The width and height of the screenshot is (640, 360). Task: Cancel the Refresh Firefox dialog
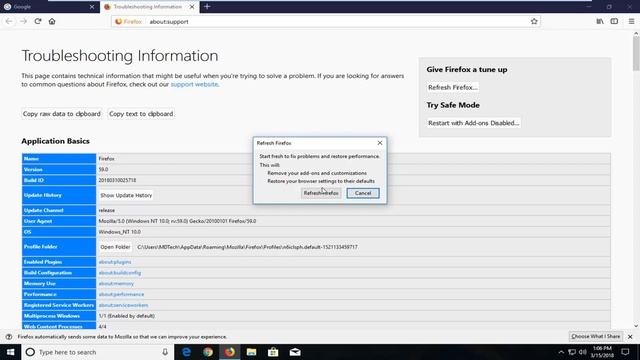(363, 193)
